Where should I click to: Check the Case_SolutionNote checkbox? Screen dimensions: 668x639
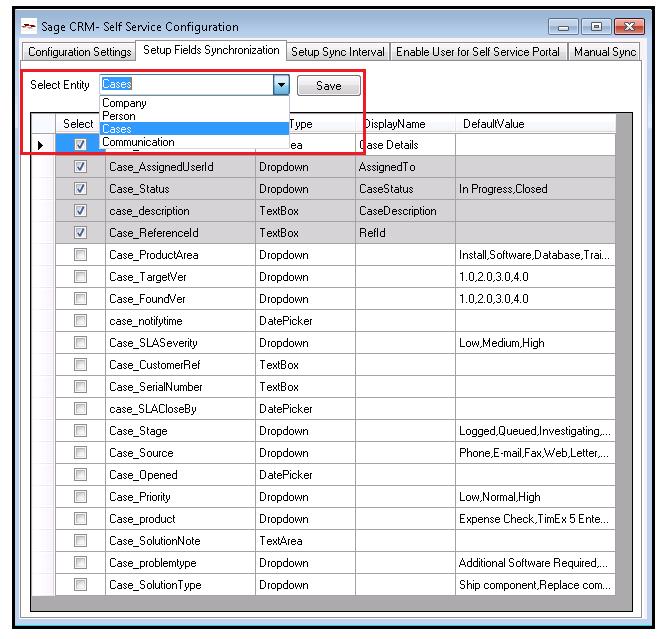(x=80, y=541)
